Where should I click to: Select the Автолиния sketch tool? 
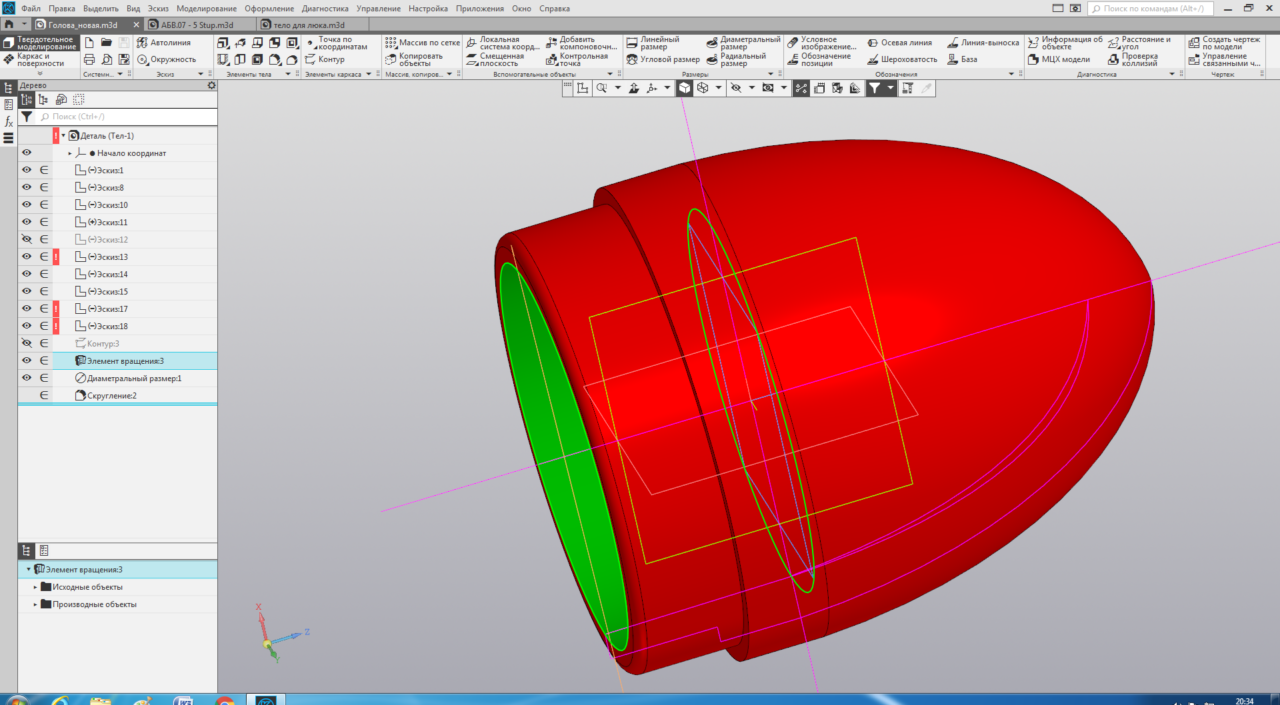163,43
